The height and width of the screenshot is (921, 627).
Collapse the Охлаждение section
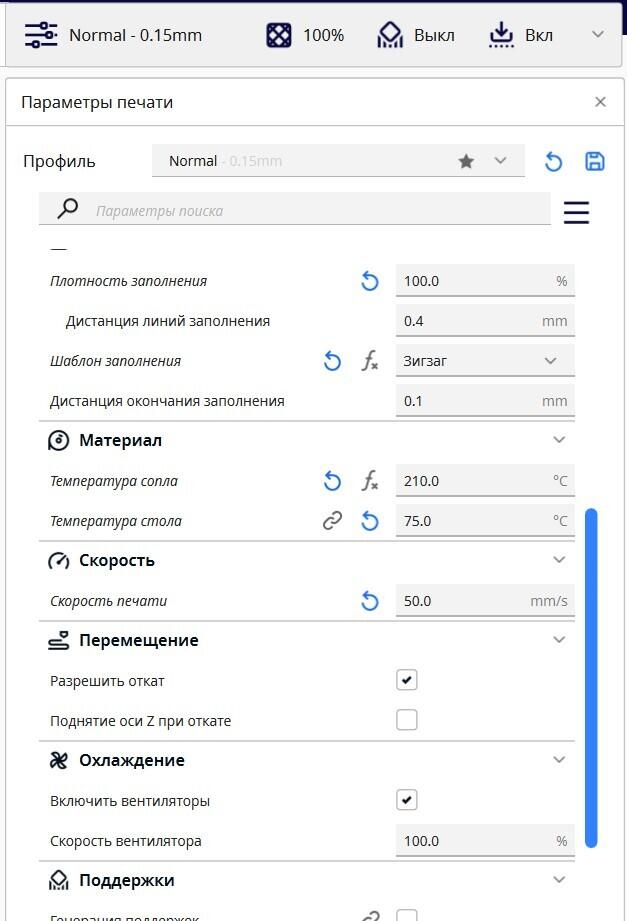[559, 760]
